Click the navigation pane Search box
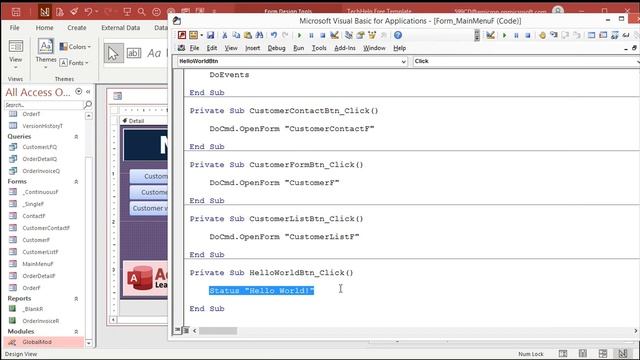640x360 pixels. click(44, 105)
